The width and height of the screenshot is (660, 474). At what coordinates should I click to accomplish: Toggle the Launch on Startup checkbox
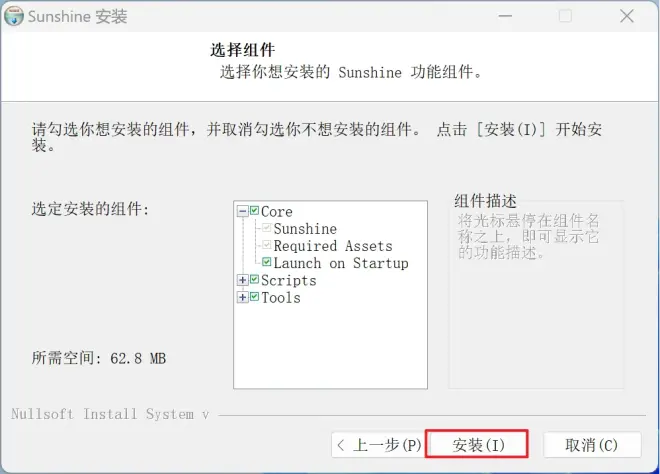pyautogui.click(x=266, y=262)
